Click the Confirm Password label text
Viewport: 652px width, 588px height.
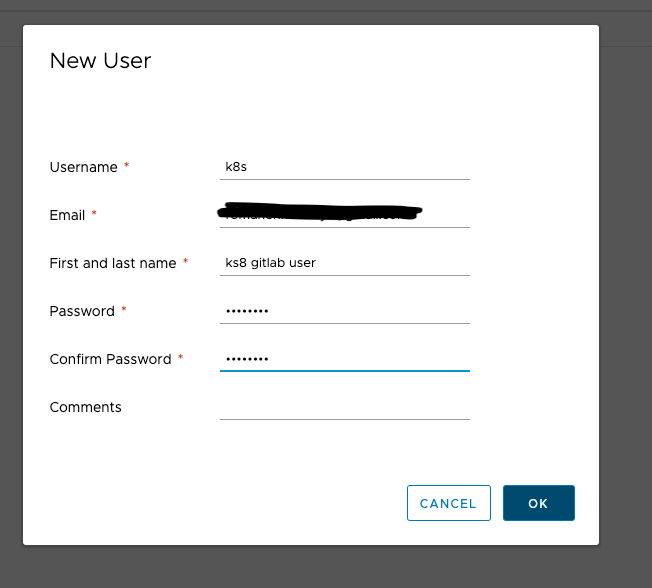pyautogui.click(x=110, y=359)
